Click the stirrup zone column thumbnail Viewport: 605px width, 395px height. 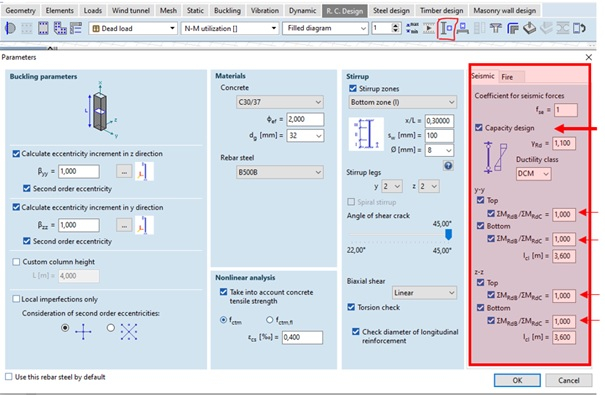click(x=366, y=134)
